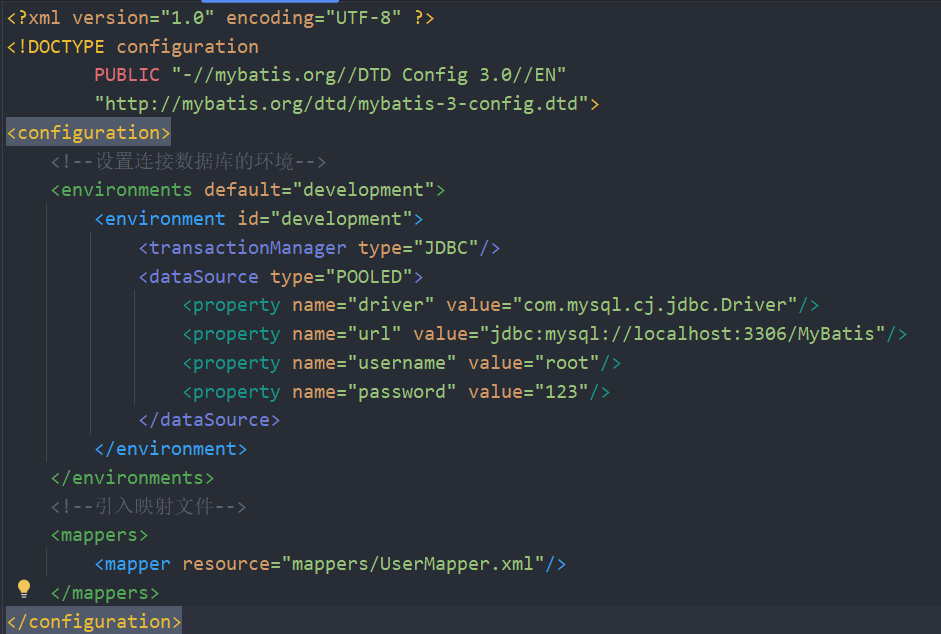The image size is (941, 634).
Task: Click the PUBLIC keyword
Action: [x=127, y=74]
